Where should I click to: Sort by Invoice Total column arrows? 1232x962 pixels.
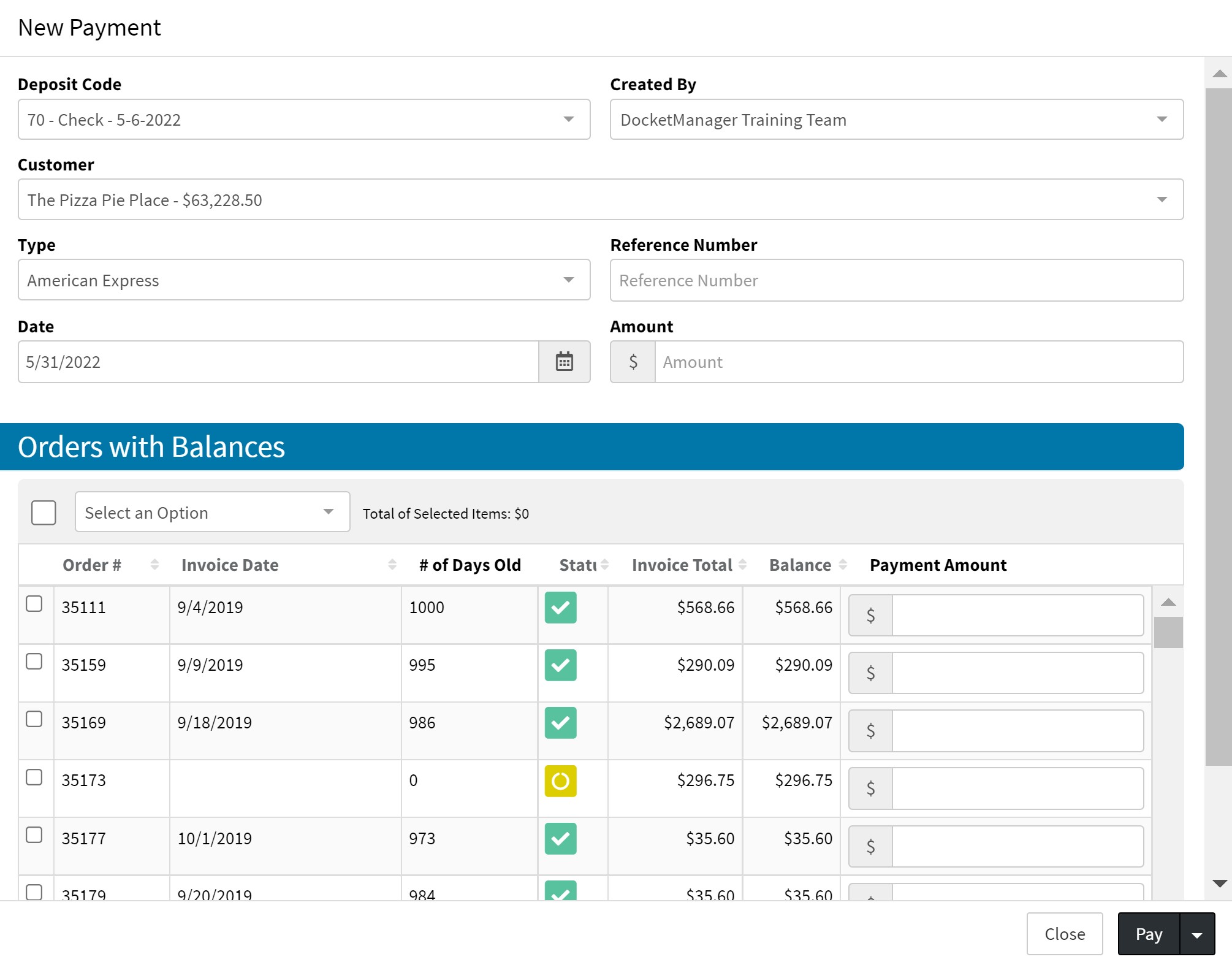742,565
